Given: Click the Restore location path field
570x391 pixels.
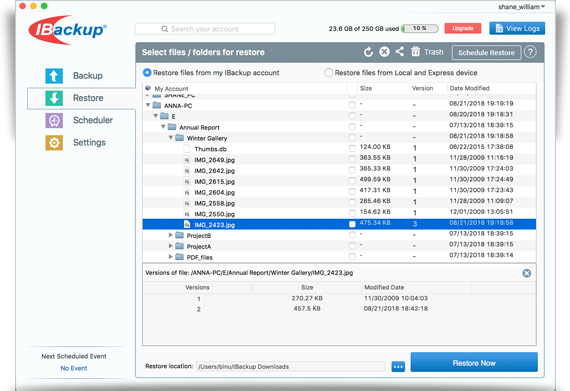Looking at the screenshot, I should click(291, 367).
